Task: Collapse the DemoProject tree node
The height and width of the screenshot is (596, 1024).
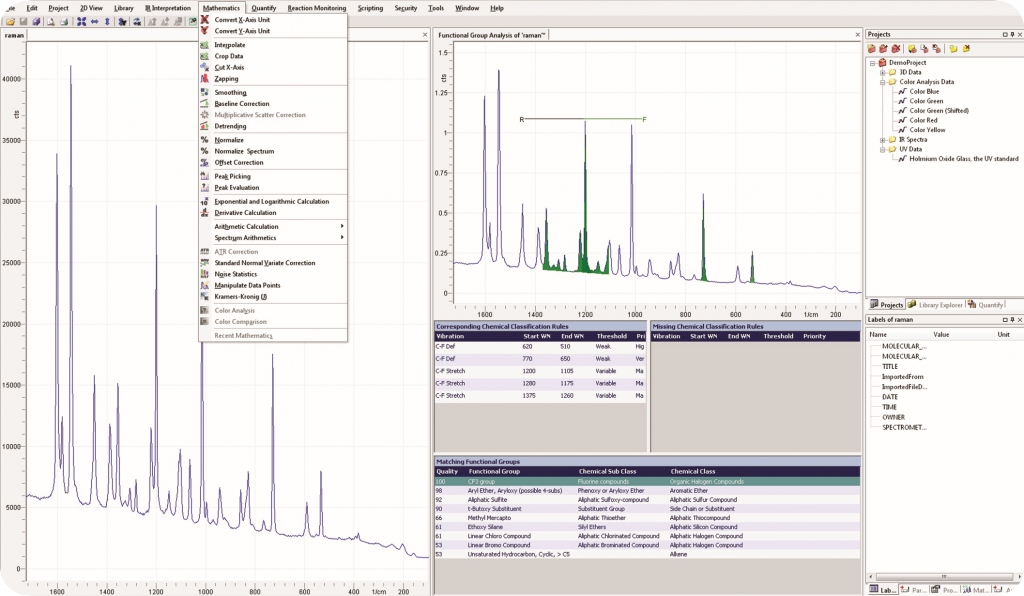Action: click(x=872, y=63)
